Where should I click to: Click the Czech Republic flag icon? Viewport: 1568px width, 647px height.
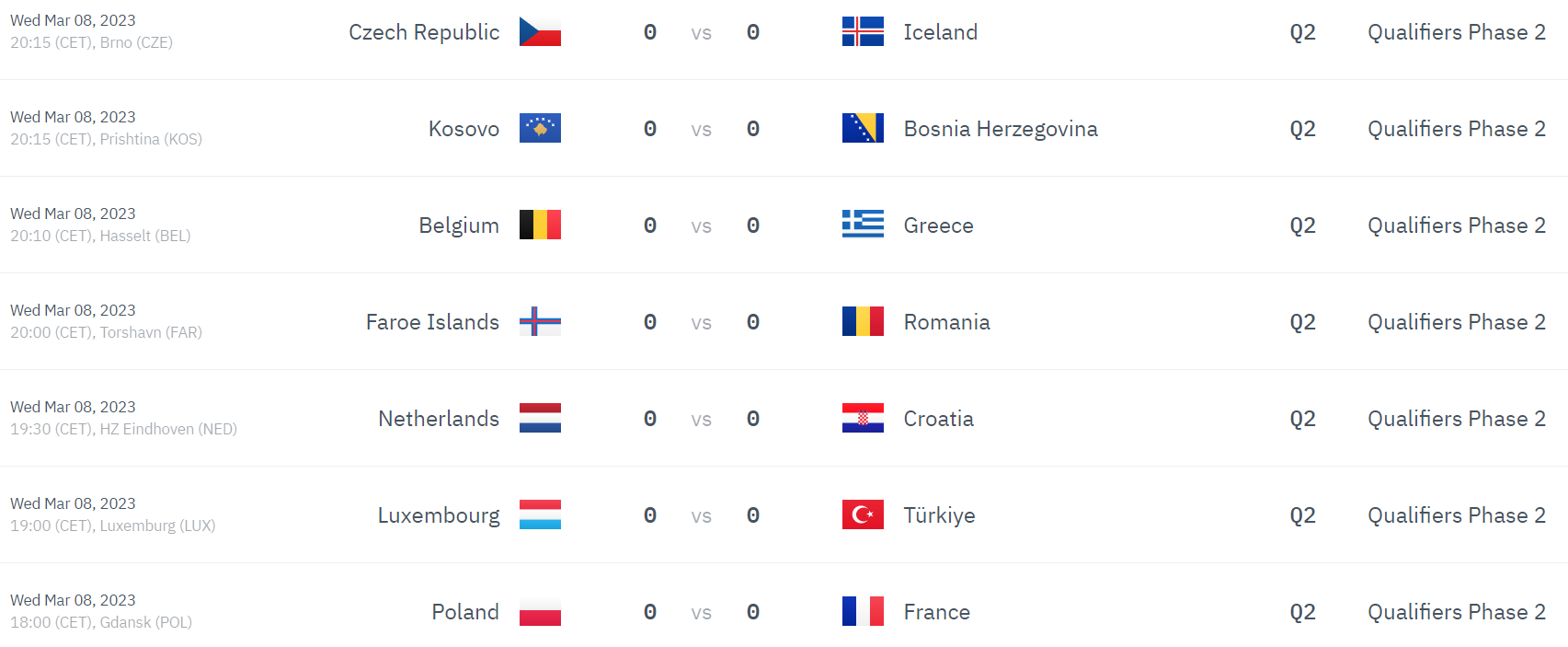coord(540,32)
